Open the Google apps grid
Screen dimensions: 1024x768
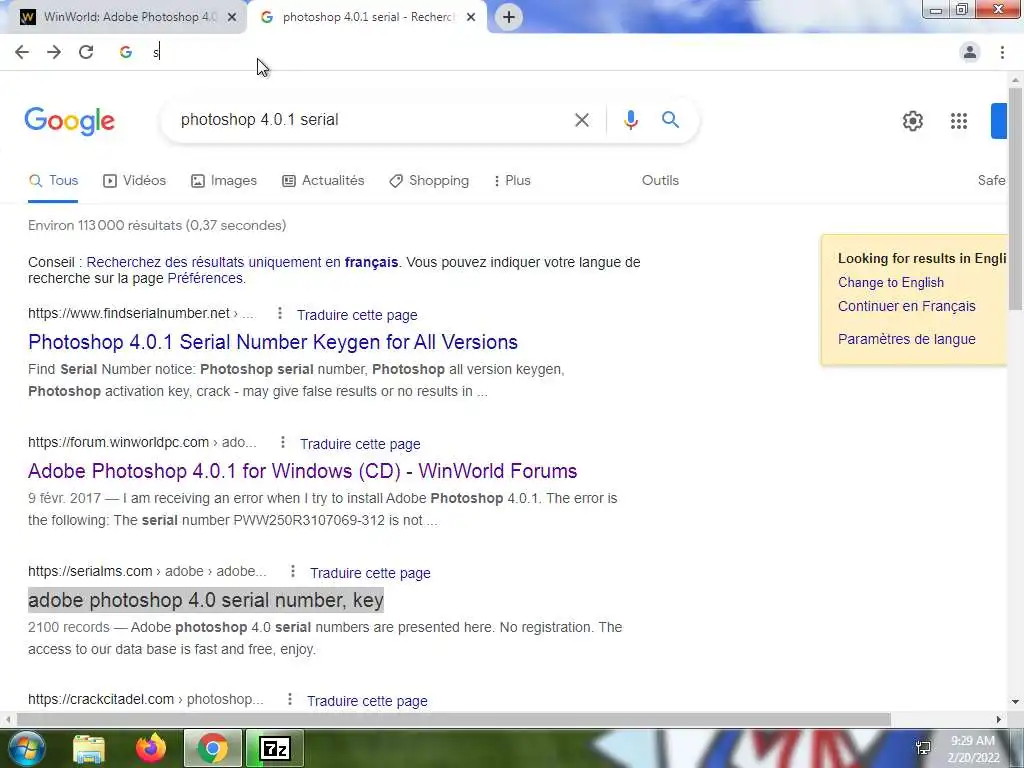pos(959,121)
